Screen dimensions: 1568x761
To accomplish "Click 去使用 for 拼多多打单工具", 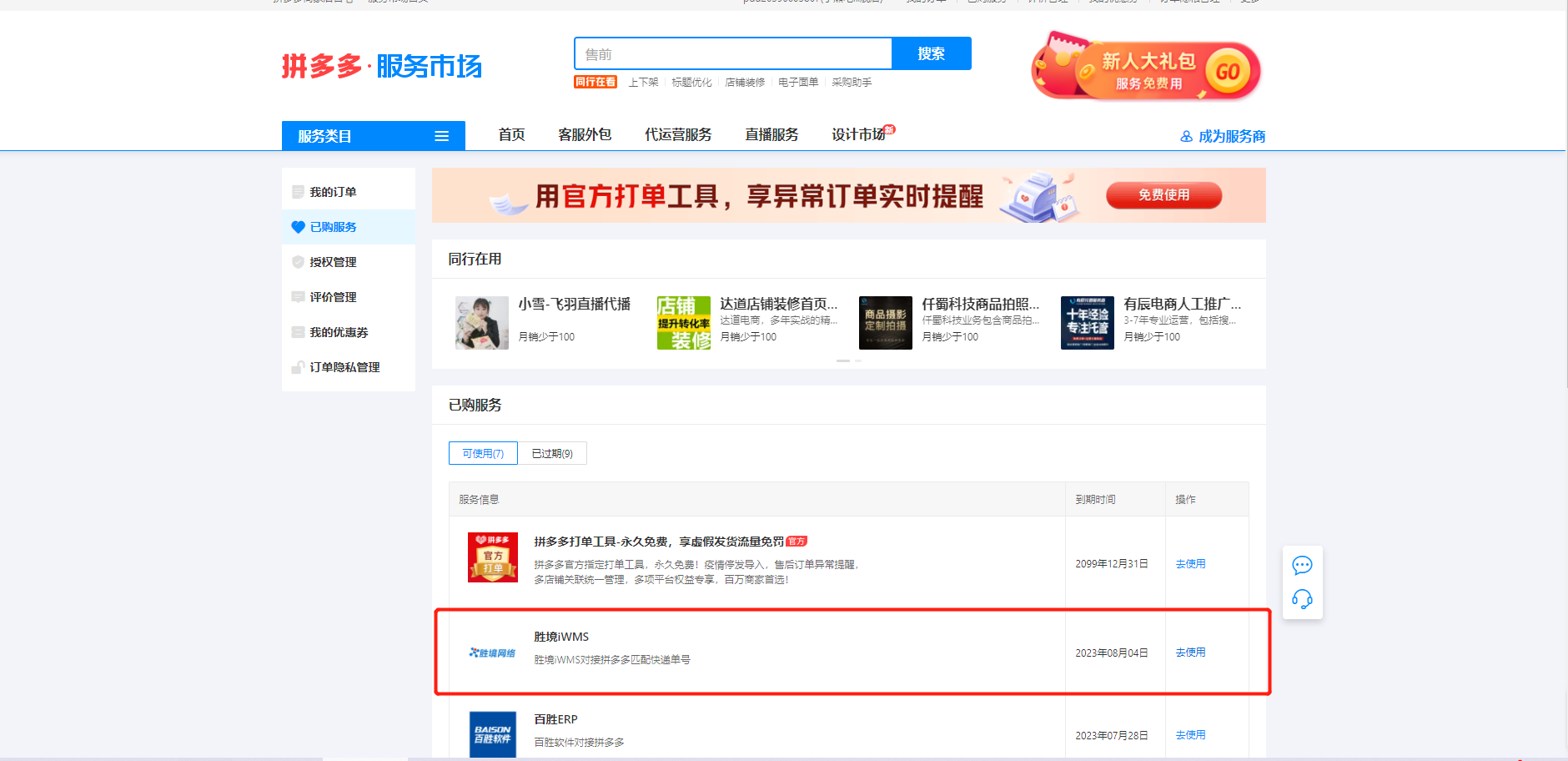I will [1190, 564].
